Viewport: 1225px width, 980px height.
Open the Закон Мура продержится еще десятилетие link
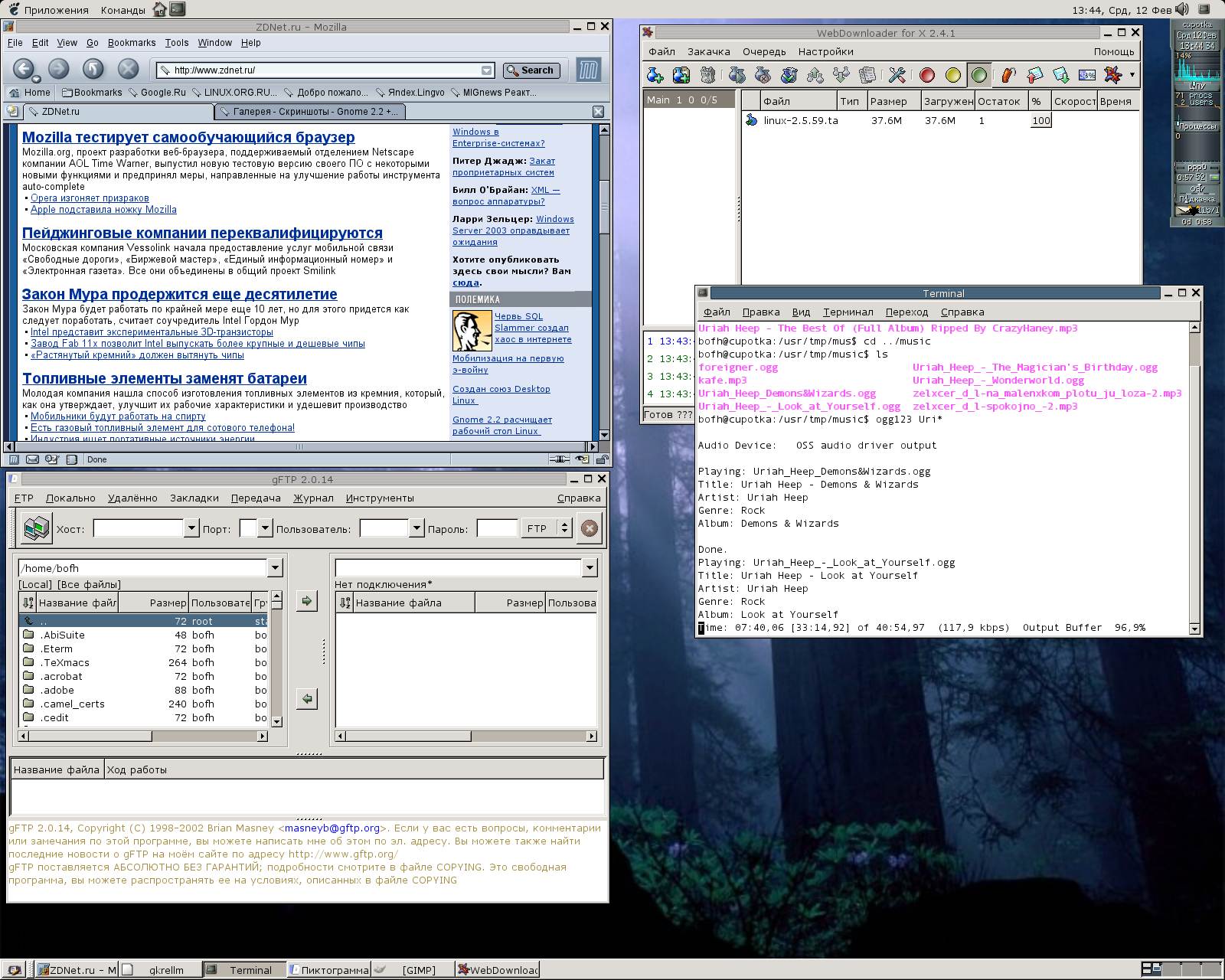(x=179, y=294)
